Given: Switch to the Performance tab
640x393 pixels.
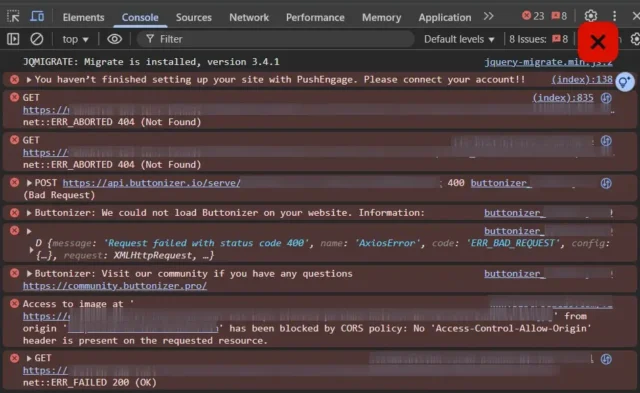Looking at the screenshot, I should click(315, 17).
